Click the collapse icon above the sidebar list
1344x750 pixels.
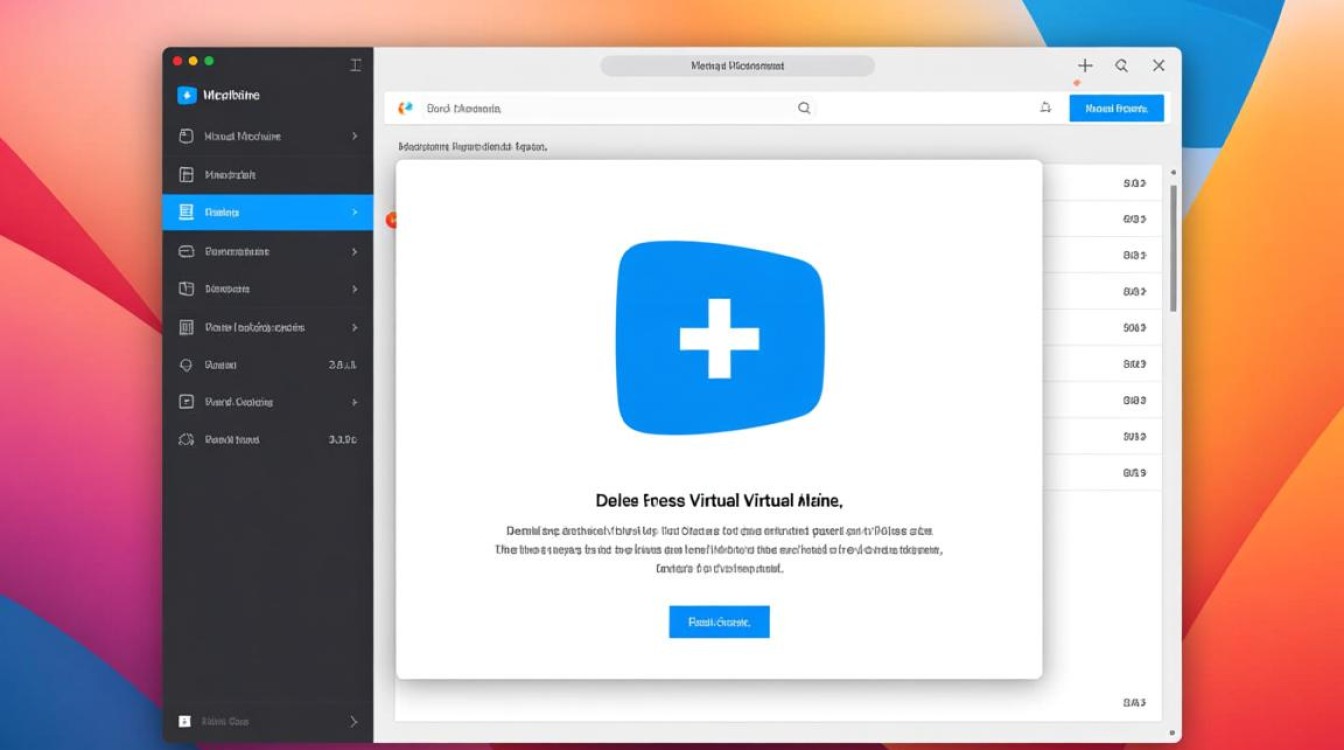pyautogui.click(x=355, y=65)
